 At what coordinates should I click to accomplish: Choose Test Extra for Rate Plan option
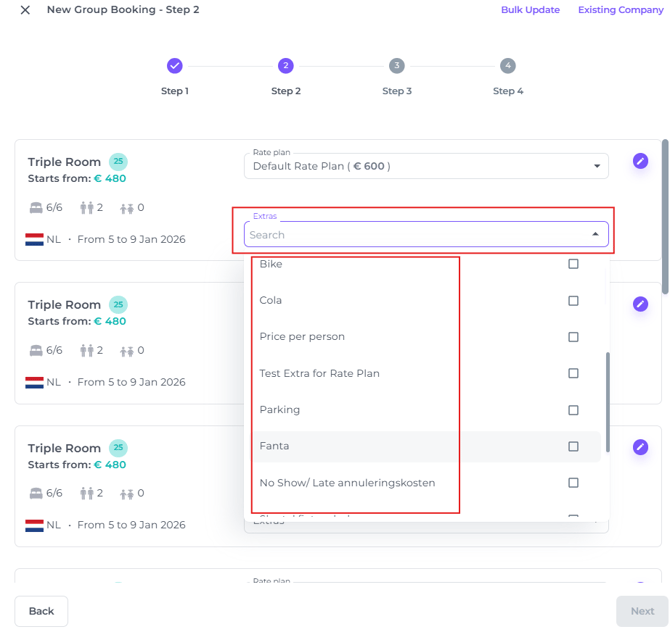click(x=319, y=373)
